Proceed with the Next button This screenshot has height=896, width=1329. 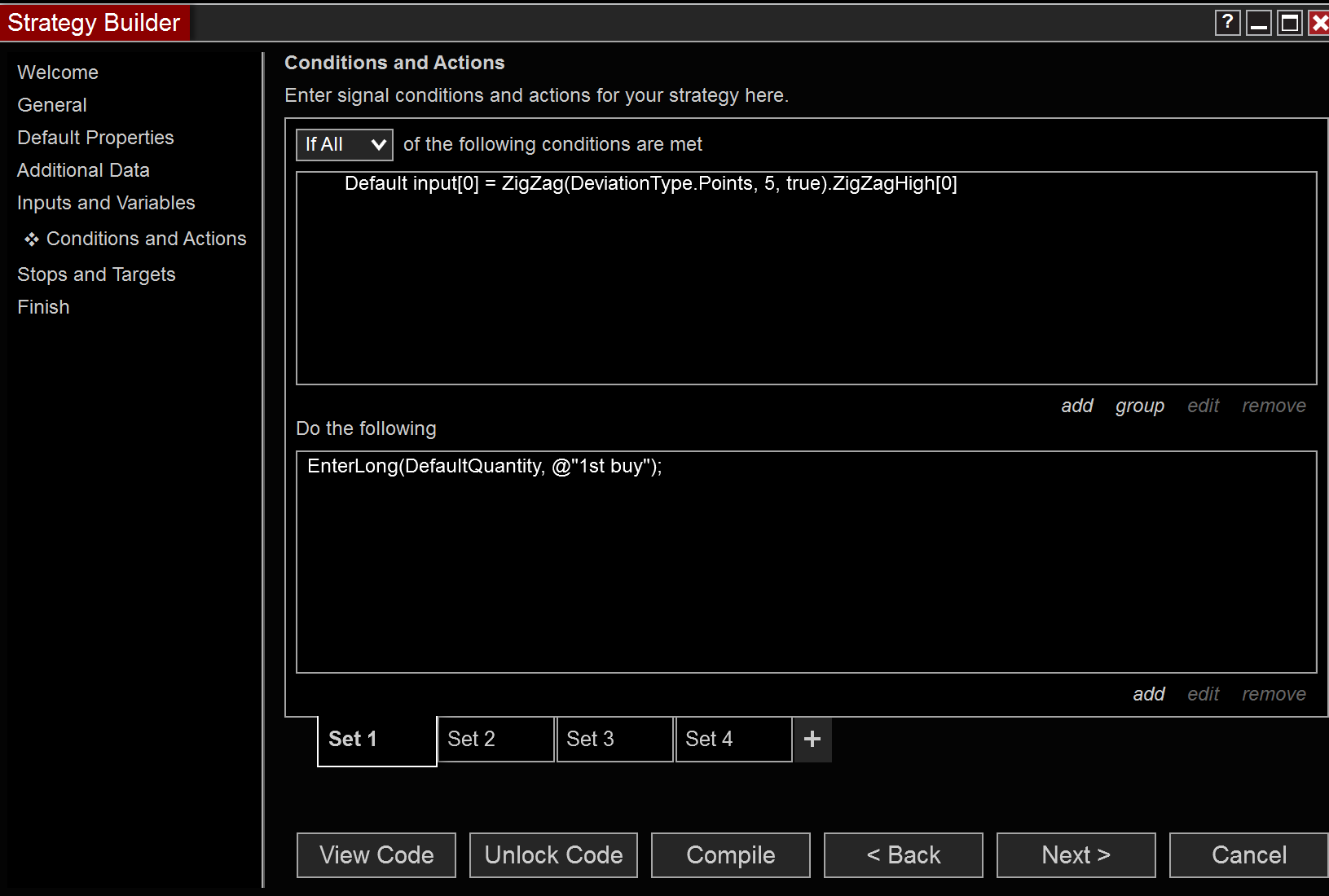pos(1076,855)
